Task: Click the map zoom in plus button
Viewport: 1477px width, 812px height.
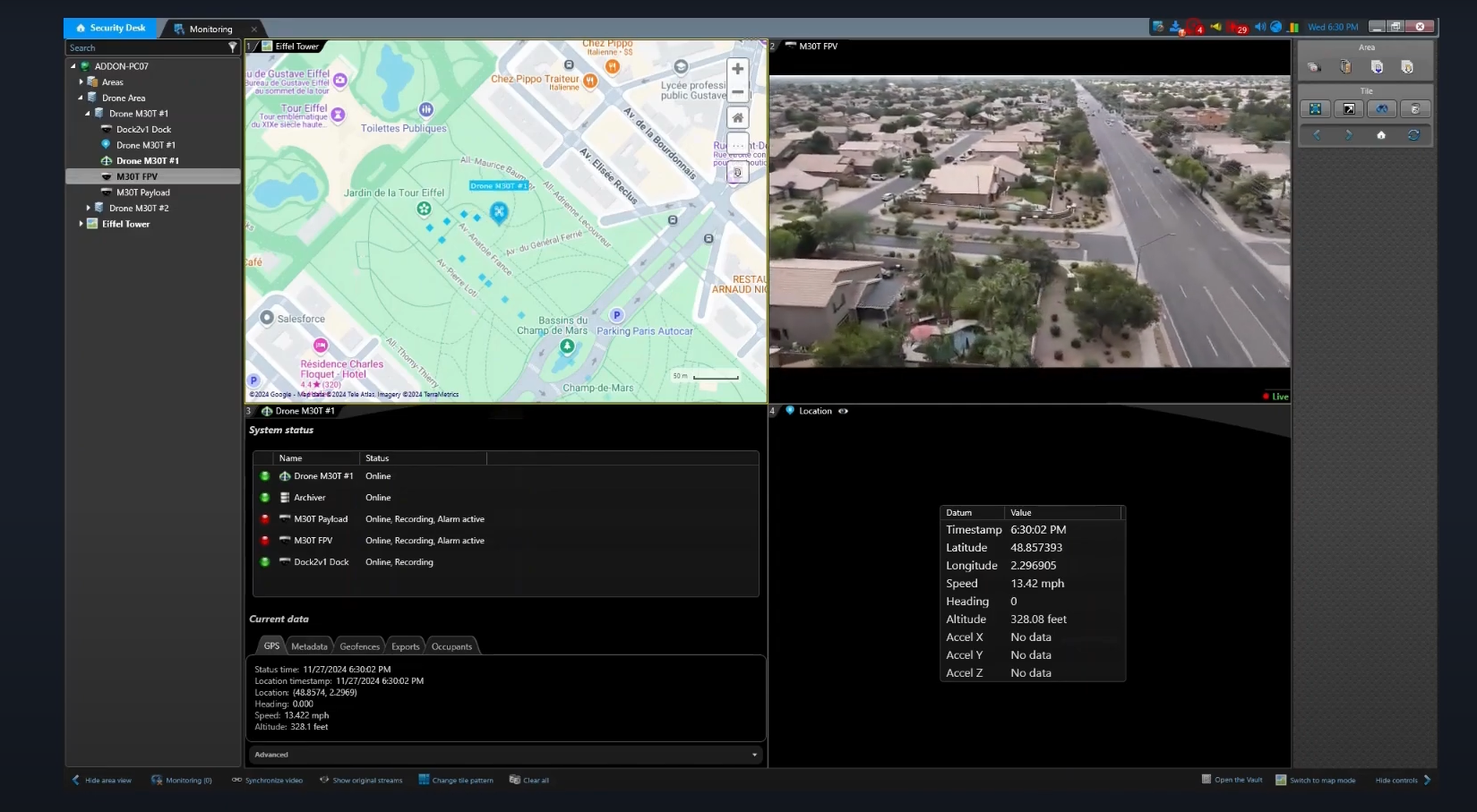Action: [737, 69]
